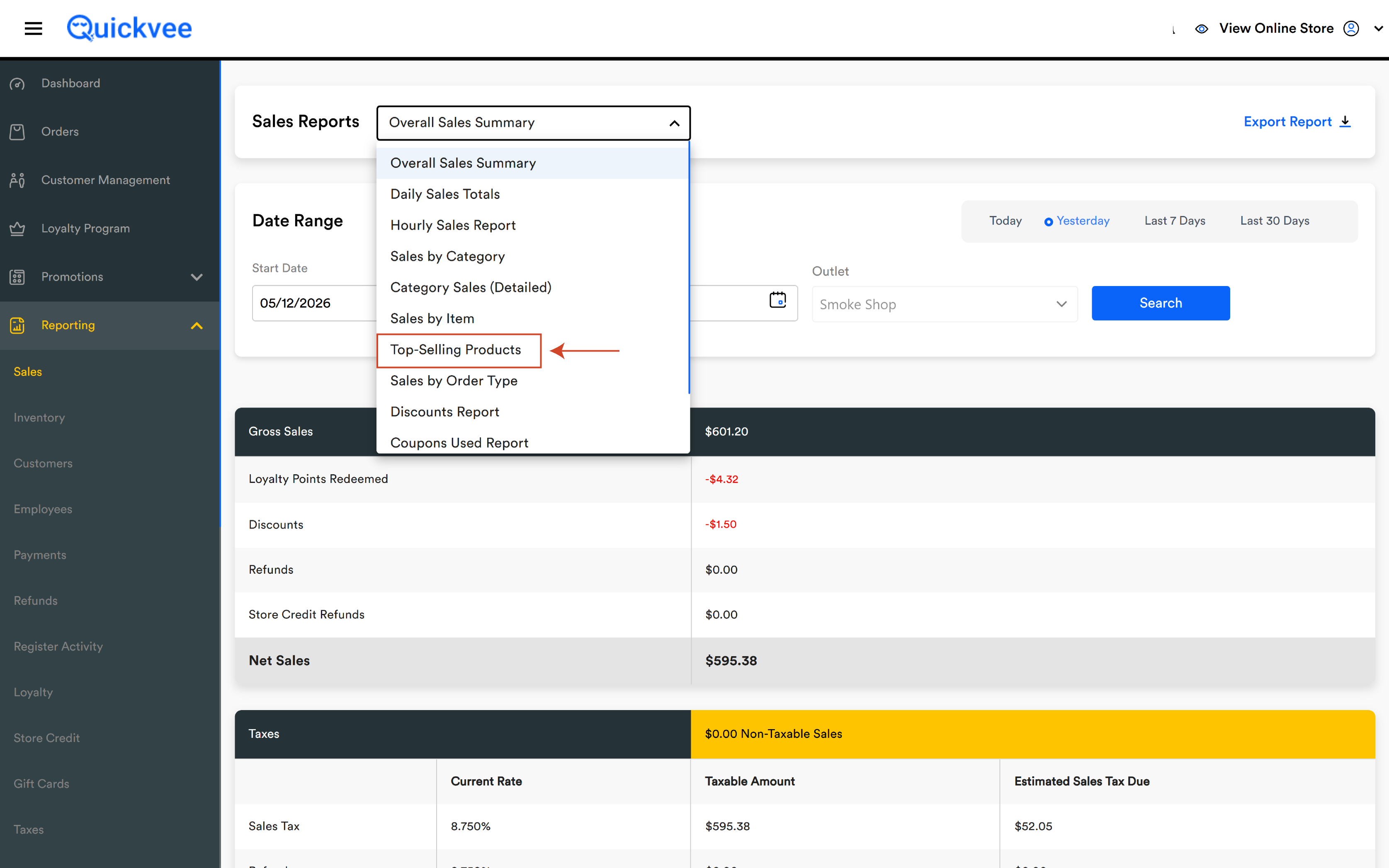
Task: Open the Refunds reporting submenu item
Action: coord(36,601)
